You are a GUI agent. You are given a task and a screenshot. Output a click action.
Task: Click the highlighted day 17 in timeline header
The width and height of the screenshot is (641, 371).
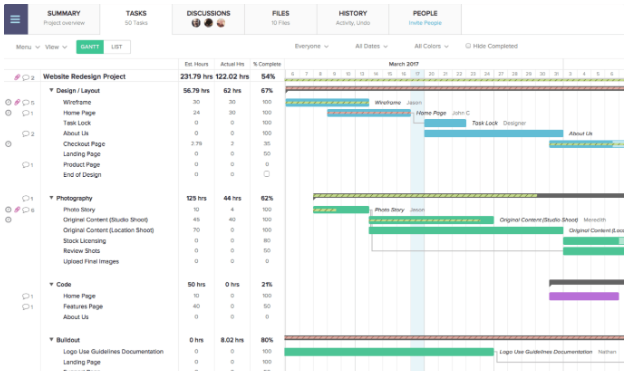[x=417, y=74]
